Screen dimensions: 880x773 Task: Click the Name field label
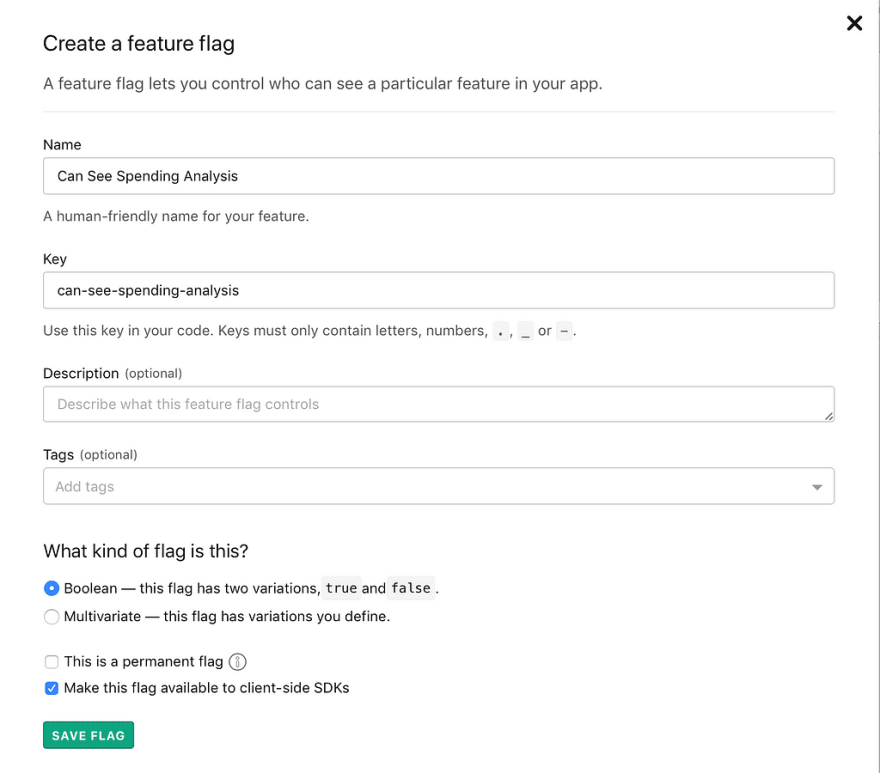62,145
